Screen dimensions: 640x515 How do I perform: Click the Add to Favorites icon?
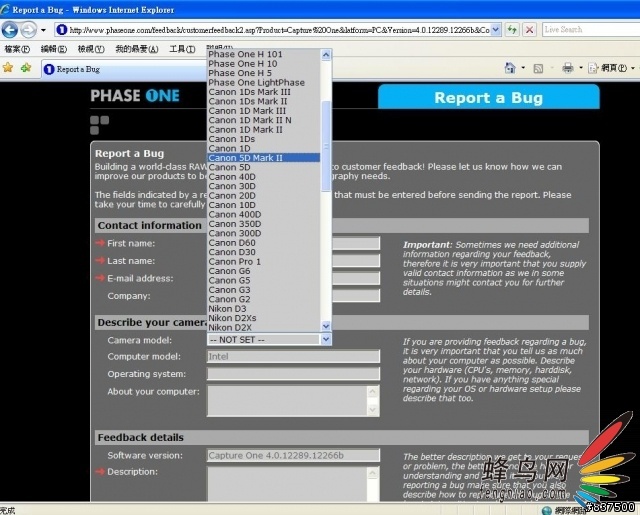26,68
